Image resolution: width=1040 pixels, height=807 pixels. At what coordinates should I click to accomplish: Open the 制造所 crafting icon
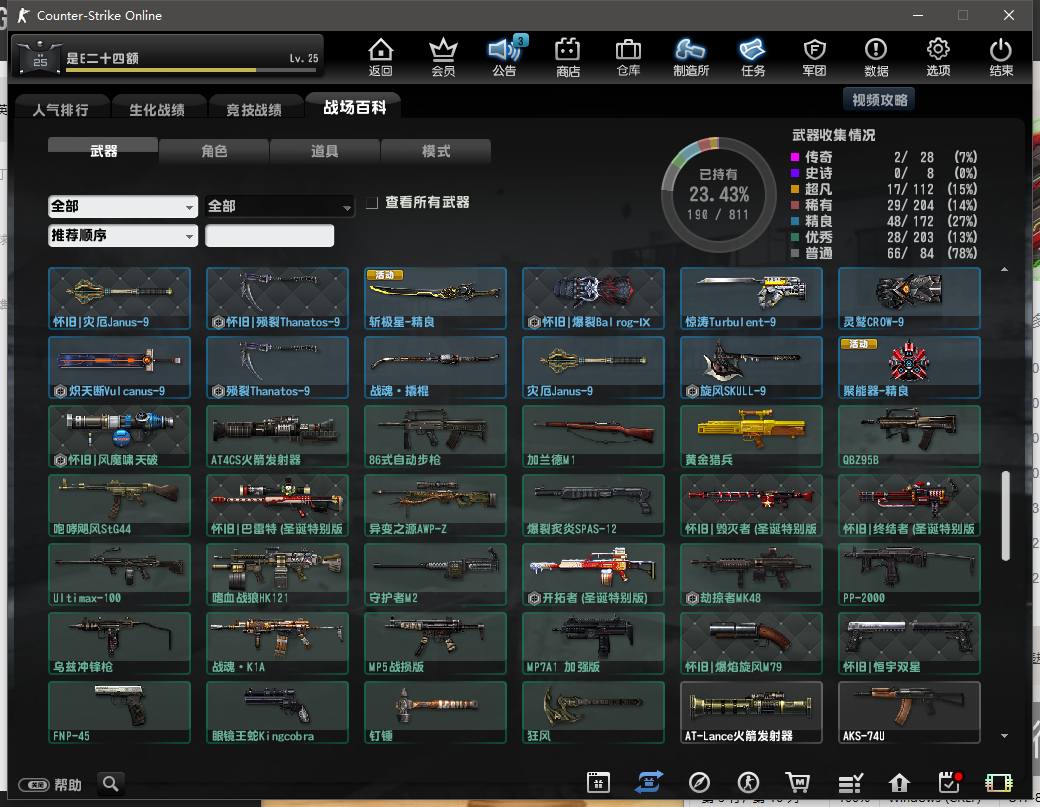[x=690, y=57]
